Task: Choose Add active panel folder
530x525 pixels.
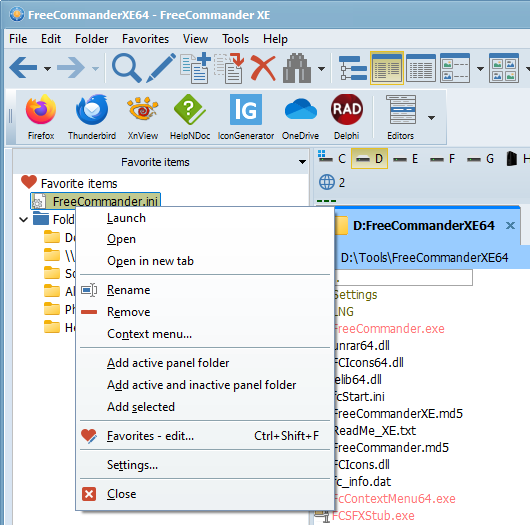Action: click(x=205, y=363)
